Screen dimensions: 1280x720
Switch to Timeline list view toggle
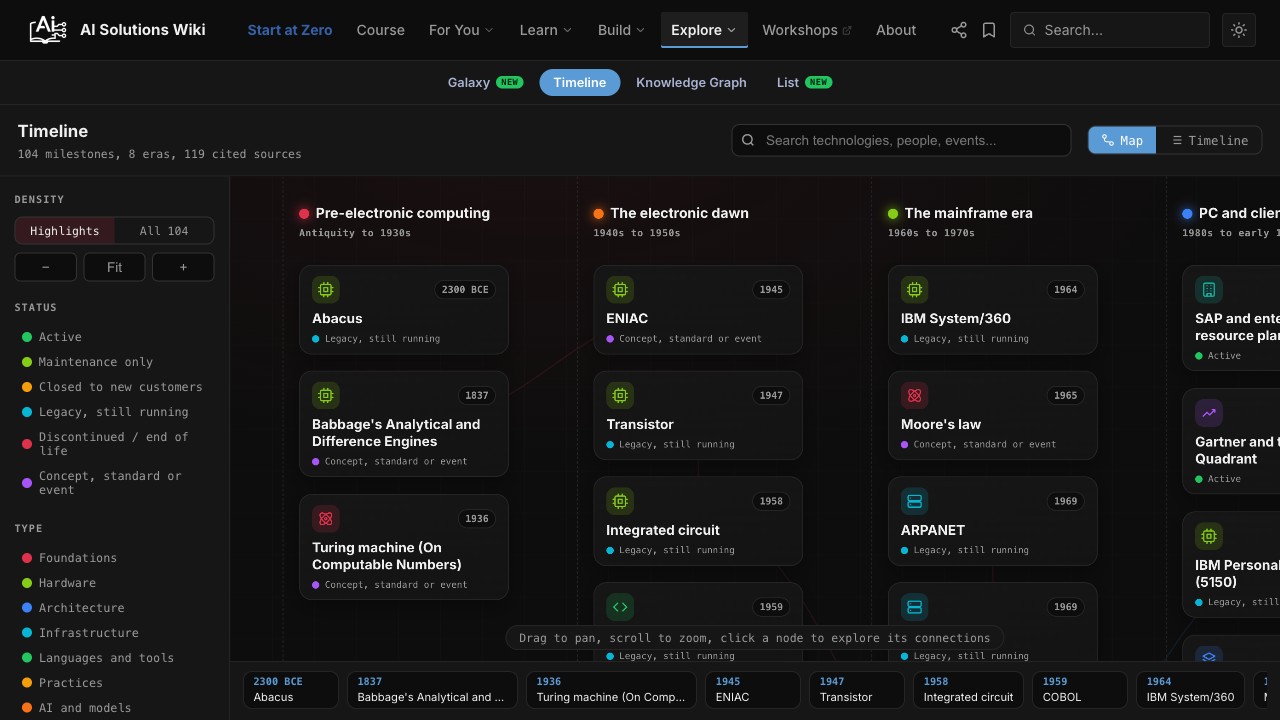pyautogui.click(x=1209, y=140)
